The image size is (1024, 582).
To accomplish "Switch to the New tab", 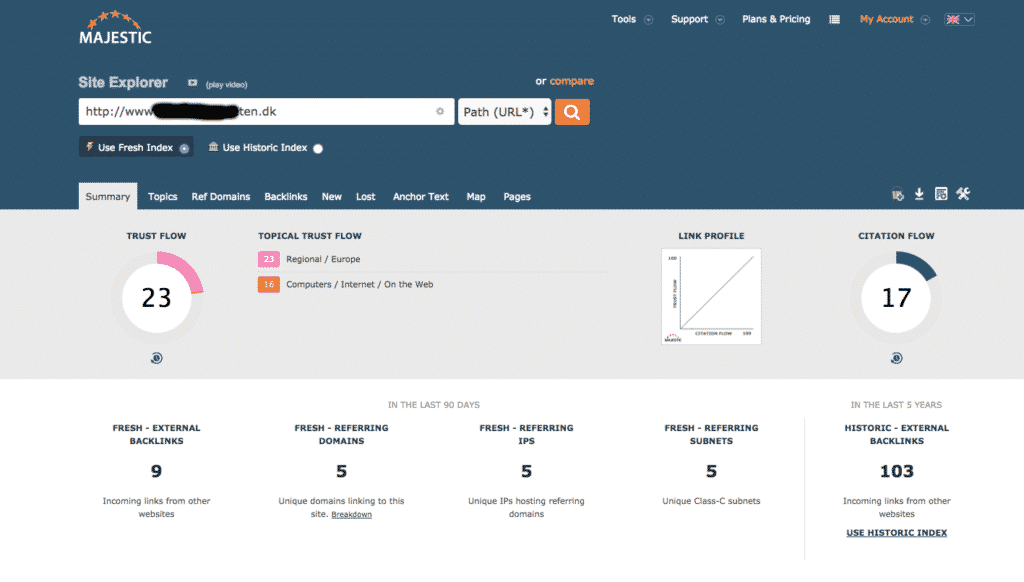I will pyautogui.click(x=332, y=197).
